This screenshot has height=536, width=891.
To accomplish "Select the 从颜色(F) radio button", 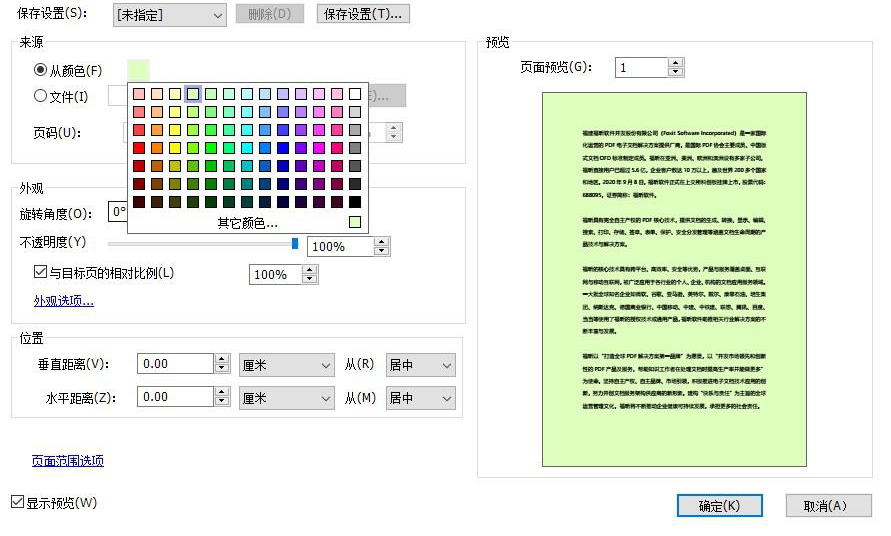I will pyautogui.click(x=41, y=71).
